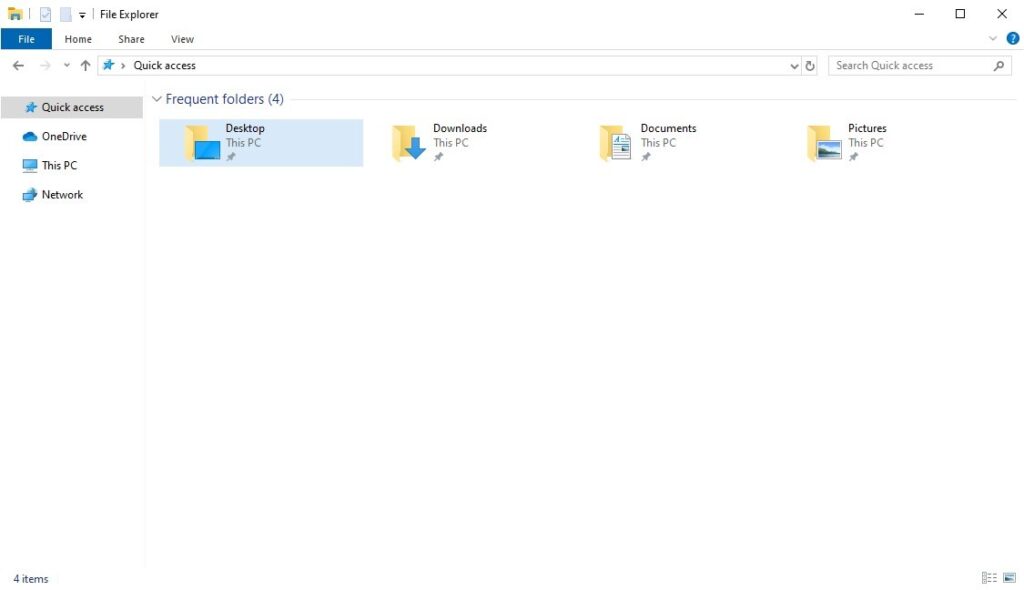Switch to details view from the status bar

coord(988,577)
